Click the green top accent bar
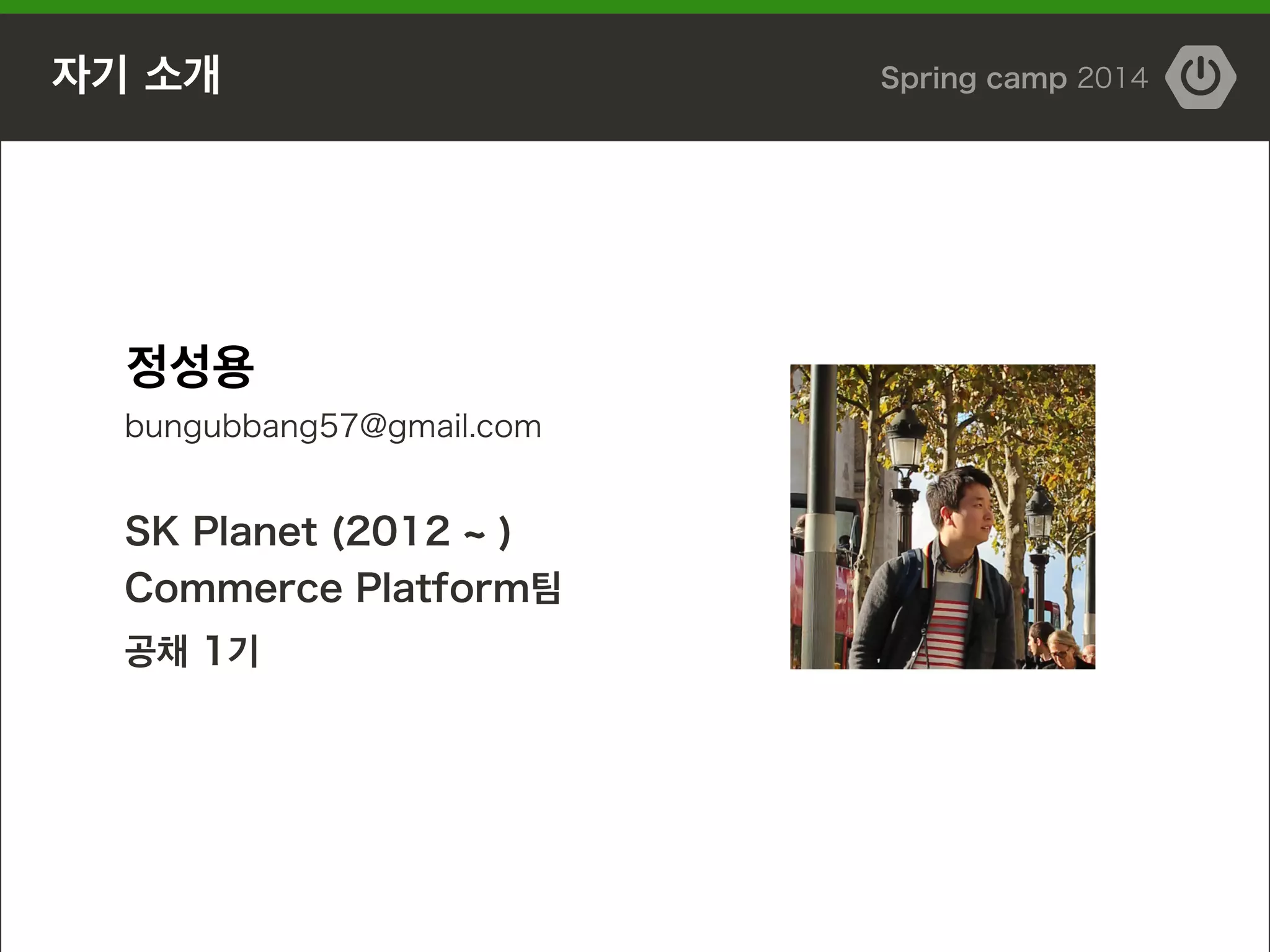Image resolution: width=1270 pixels, height=952 pixels. (x=635, y=7)
